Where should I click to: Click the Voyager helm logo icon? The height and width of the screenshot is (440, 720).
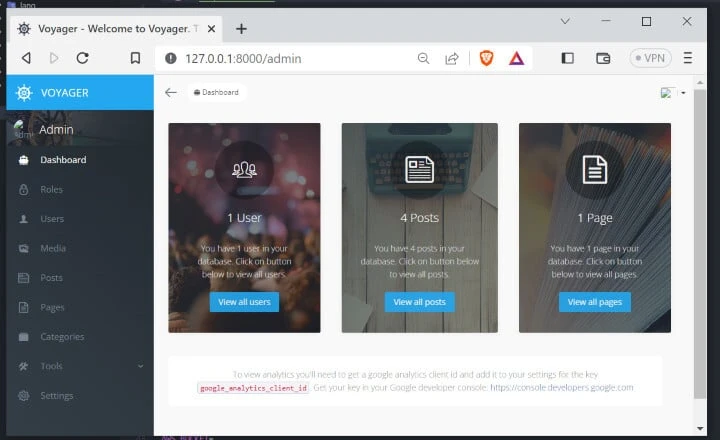(x=24, y=92)
